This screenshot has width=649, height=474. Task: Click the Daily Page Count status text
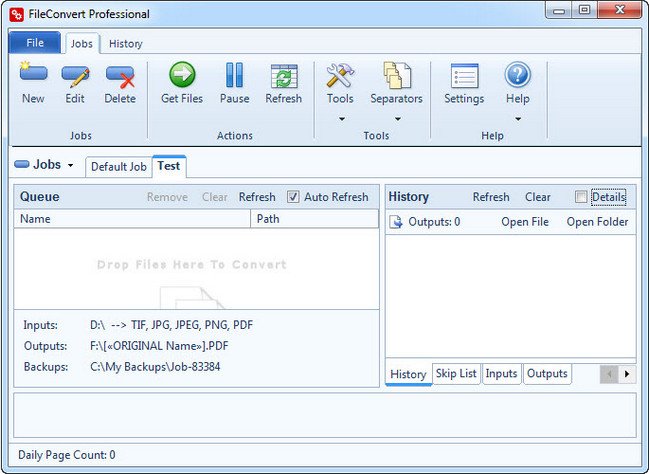[x=67, y=455]
